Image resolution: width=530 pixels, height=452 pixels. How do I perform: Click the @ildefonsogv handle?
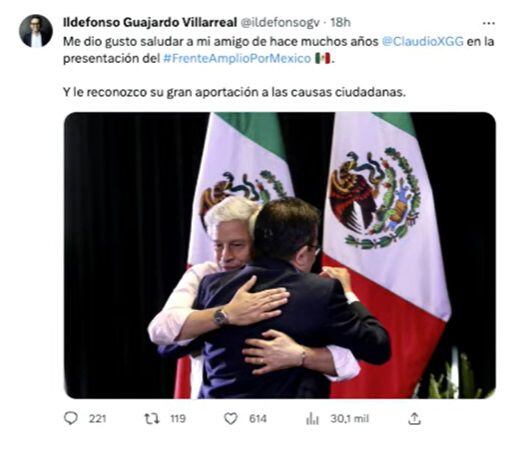coord(280,23)
